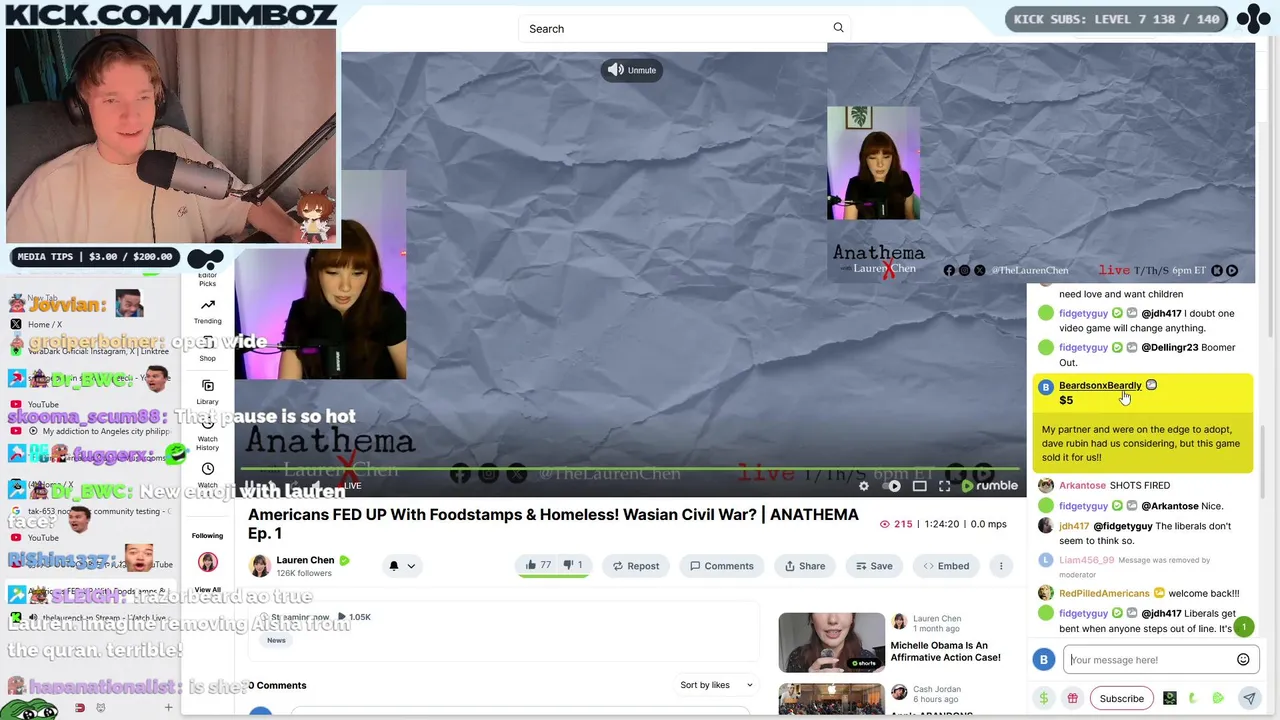1280x720 pixels.
Task: Send the chat message arrow
Action: point(1249,698)
